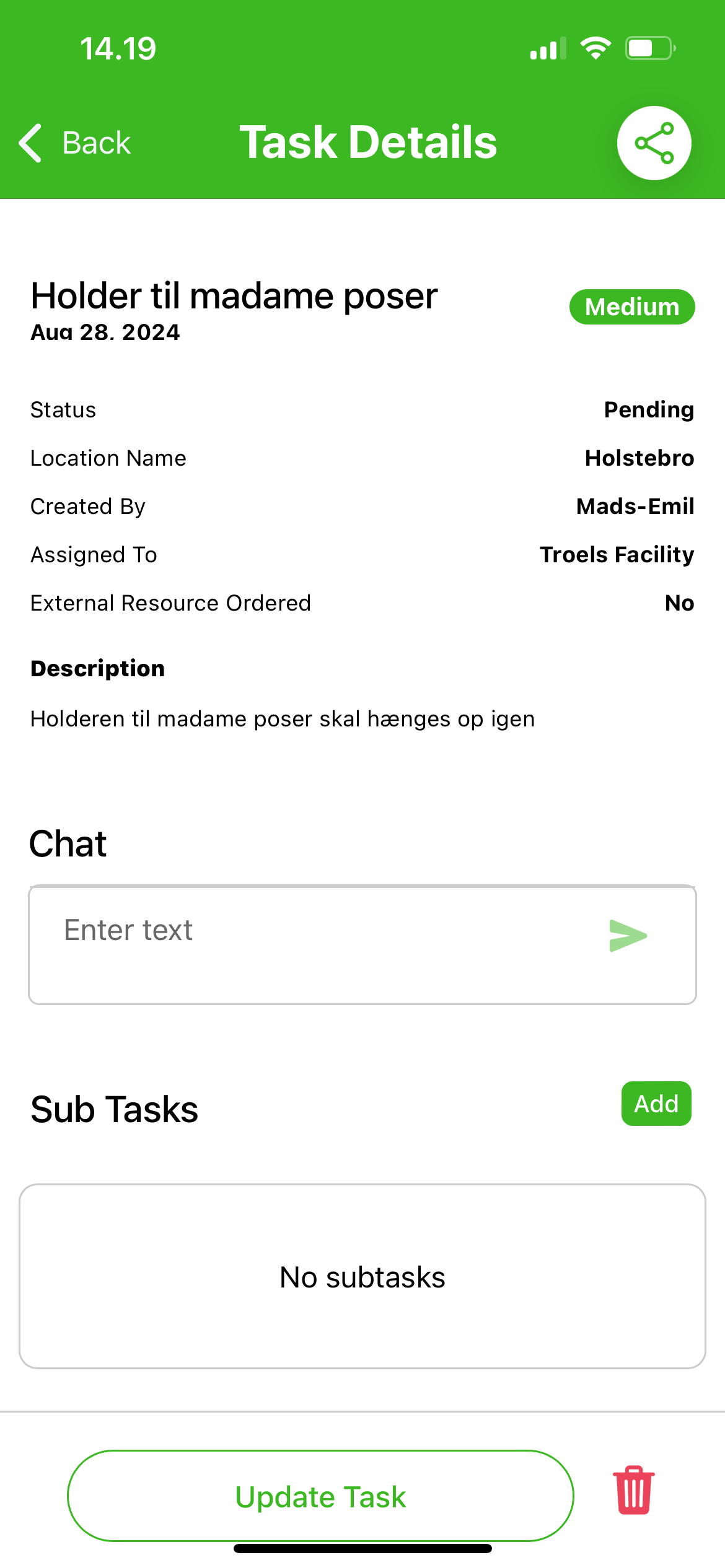Tap the Back label text
The height and width of the screenshot is (1568, 725).
tap(97, 143)
